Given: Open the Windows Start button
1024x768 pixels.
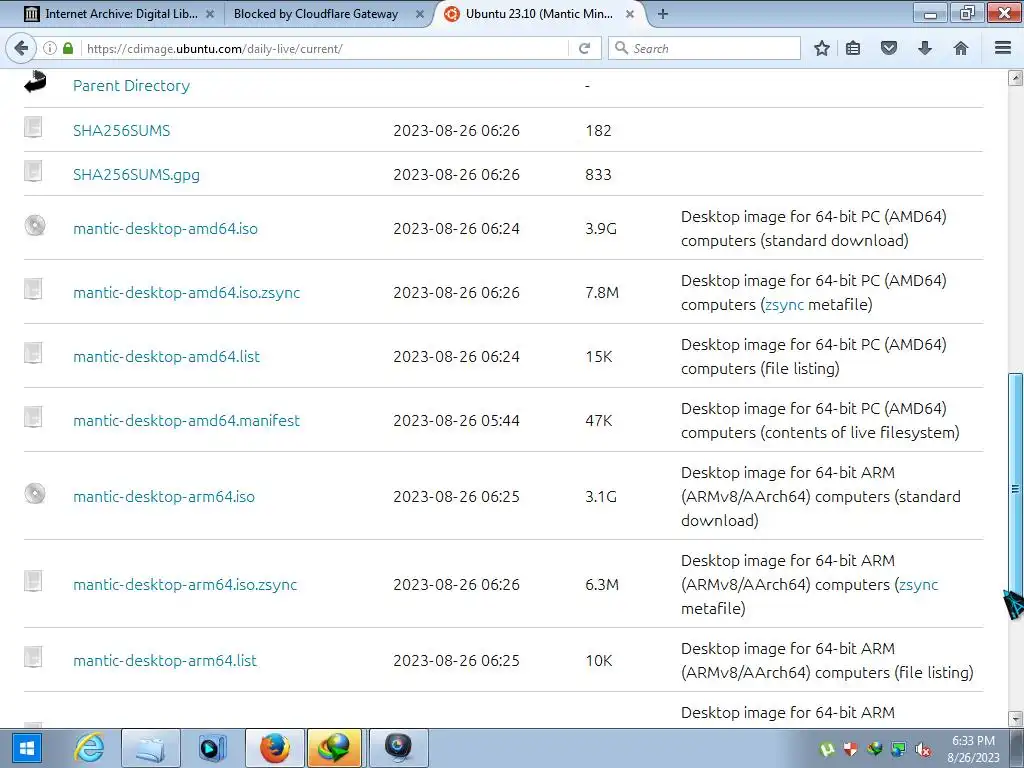Looking at the screenshot, I should point(26,748).
